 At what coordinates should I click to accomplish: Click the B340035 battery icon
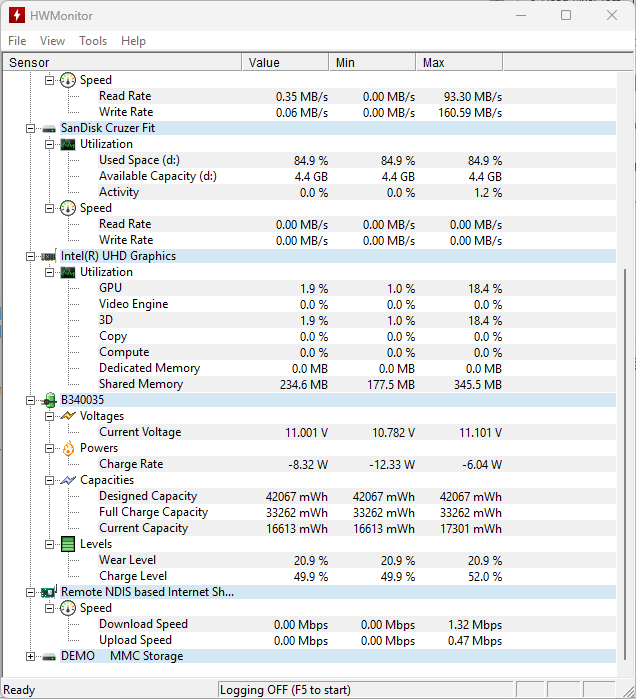[49, 400]
